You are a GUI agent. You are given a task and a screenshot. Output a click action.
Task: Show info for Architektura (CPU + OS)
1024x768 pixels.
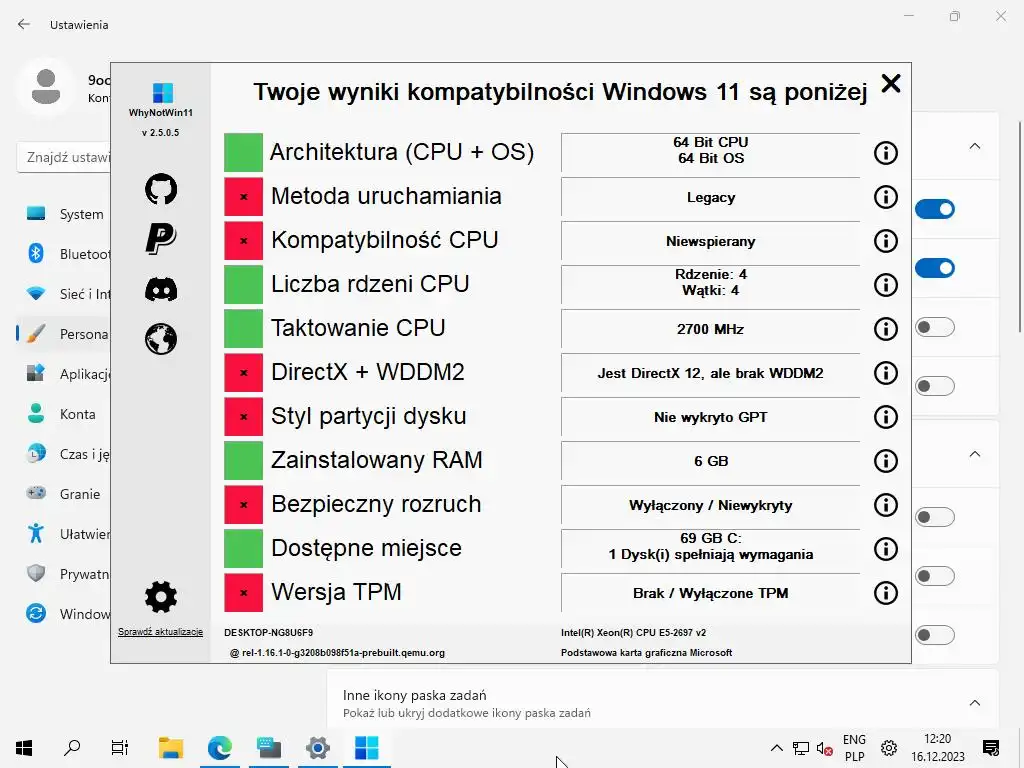pyautogui.click(x=886, y=153)
